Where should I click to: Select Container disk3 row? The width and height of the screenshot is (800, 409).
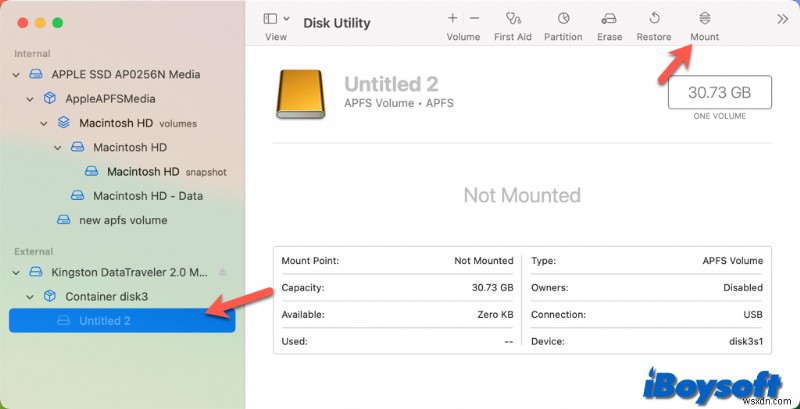[x=107, y=296]
